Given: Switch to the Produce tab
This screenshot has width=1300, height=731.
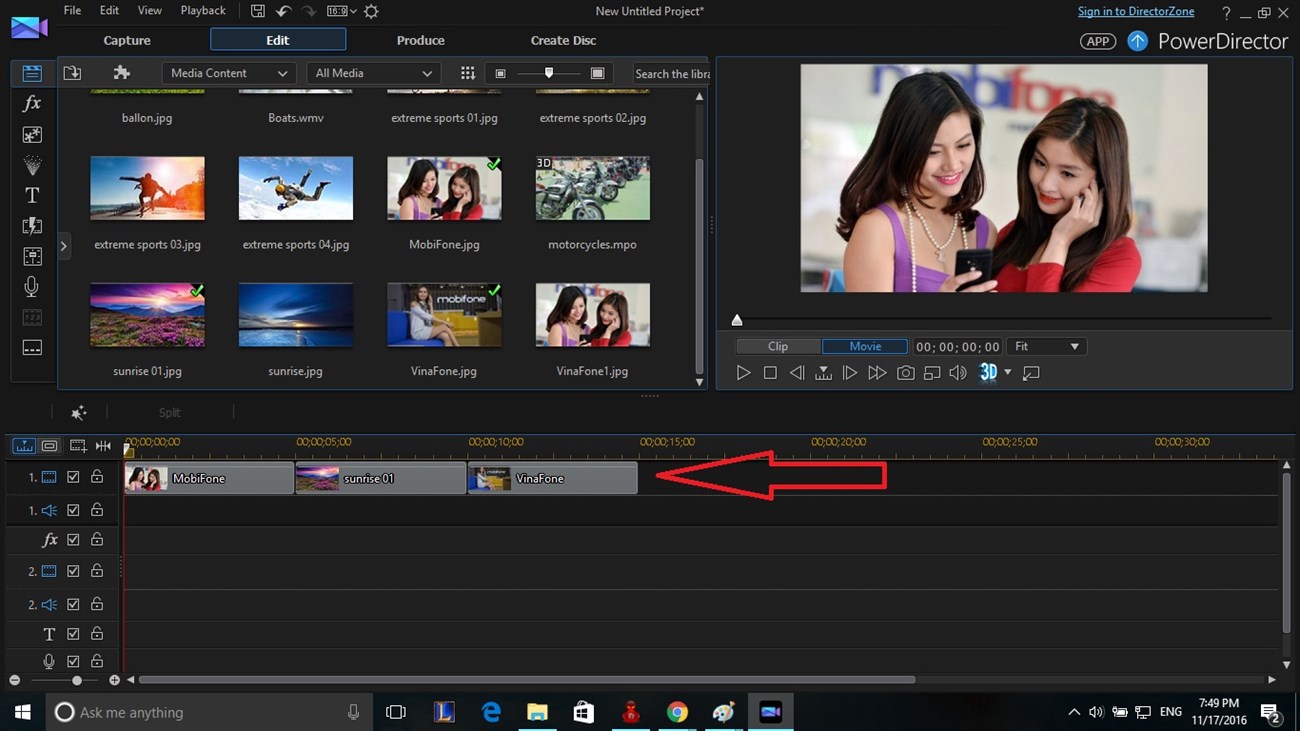Looking at the screenshot, I should pyautogui.click(x=420, y=40).
